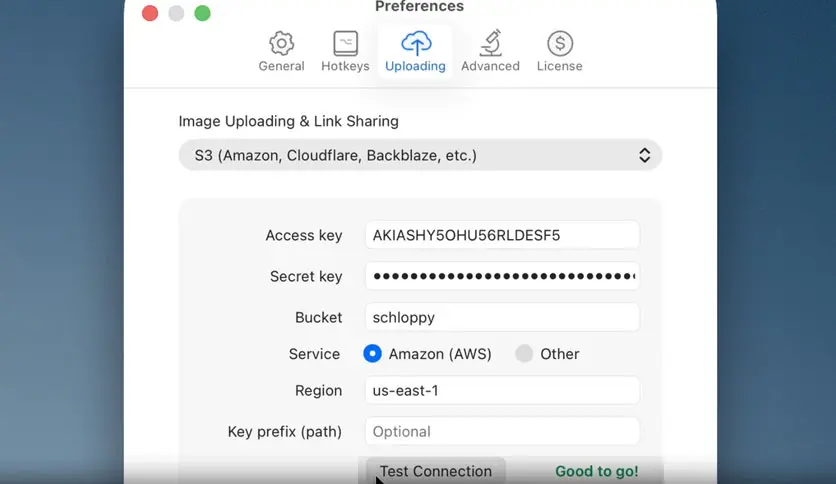Click the Uploading cloud icon

(x=416, y=43)
